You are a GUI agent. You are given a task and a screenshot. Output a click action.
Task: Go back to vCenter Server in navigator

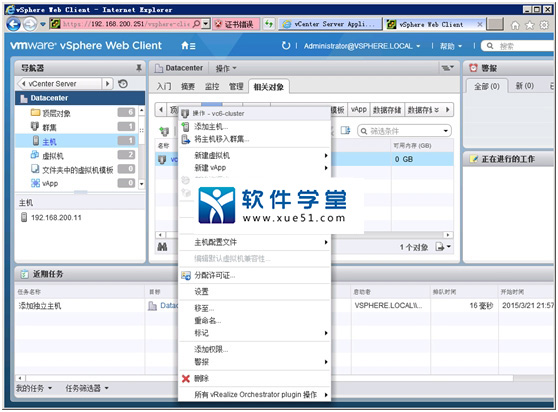[x=59, y=84]
